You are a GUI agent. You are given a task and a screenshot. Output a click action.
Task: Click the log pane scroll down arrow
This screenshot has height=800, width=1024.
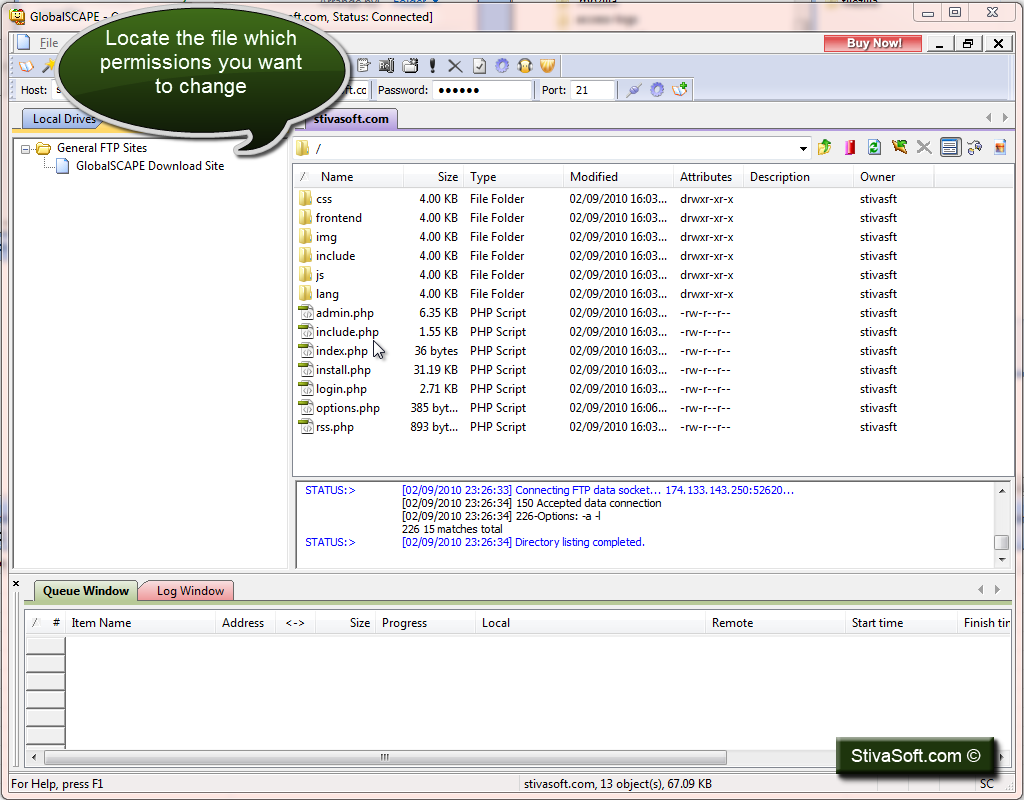pyautogui.click(x=1002, y=560)
